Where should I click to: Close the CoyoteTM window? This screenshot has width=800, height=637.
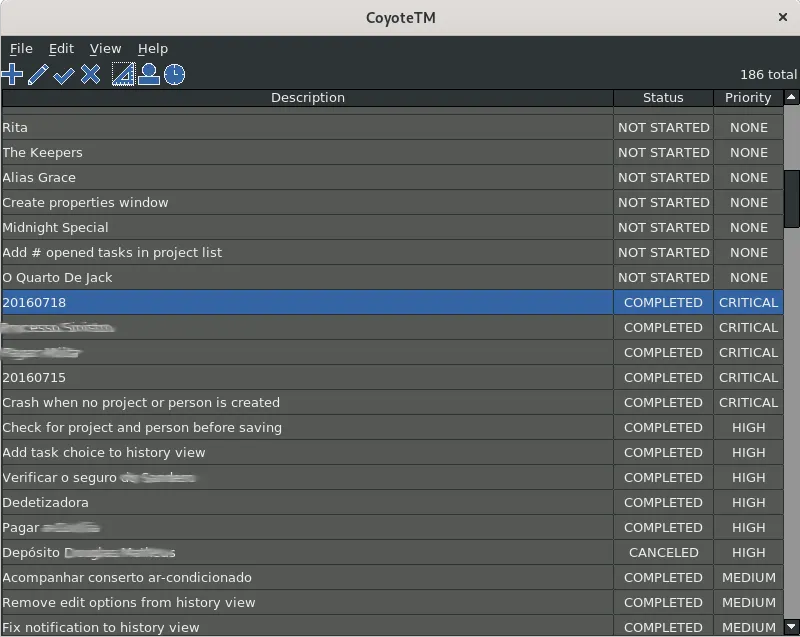point(783,17)
